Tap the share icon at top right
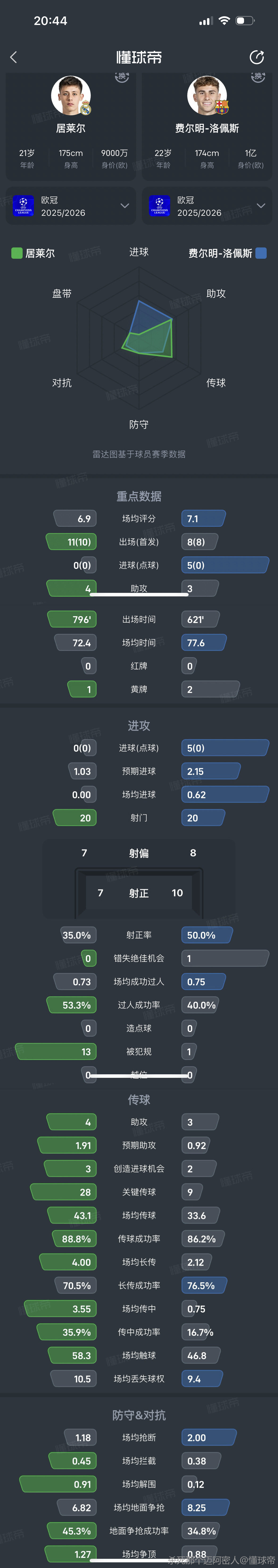Image resolution: width=278 pixels, height=1568 pixels. point(257,57)
